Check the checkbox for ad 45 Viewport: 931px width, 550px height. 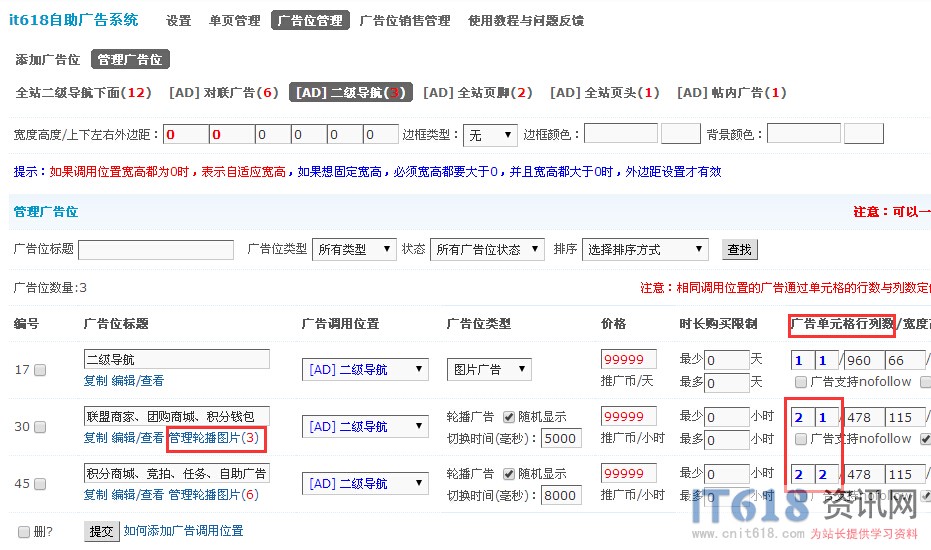40,484
